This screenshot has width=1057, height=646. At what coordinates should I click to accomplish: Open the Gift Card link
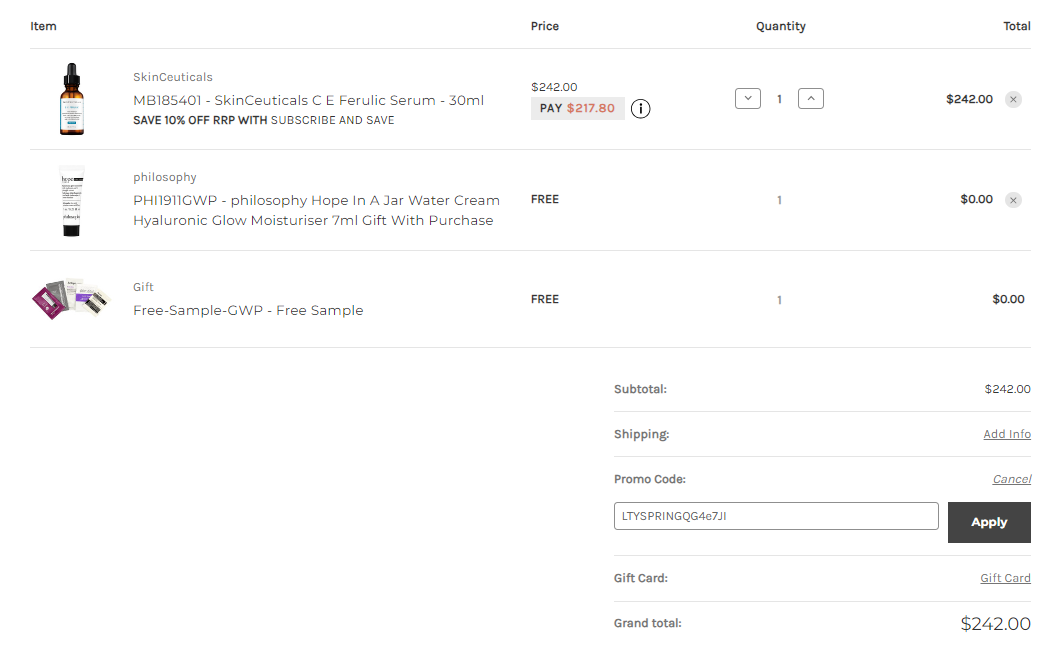tap(1005, 578)
